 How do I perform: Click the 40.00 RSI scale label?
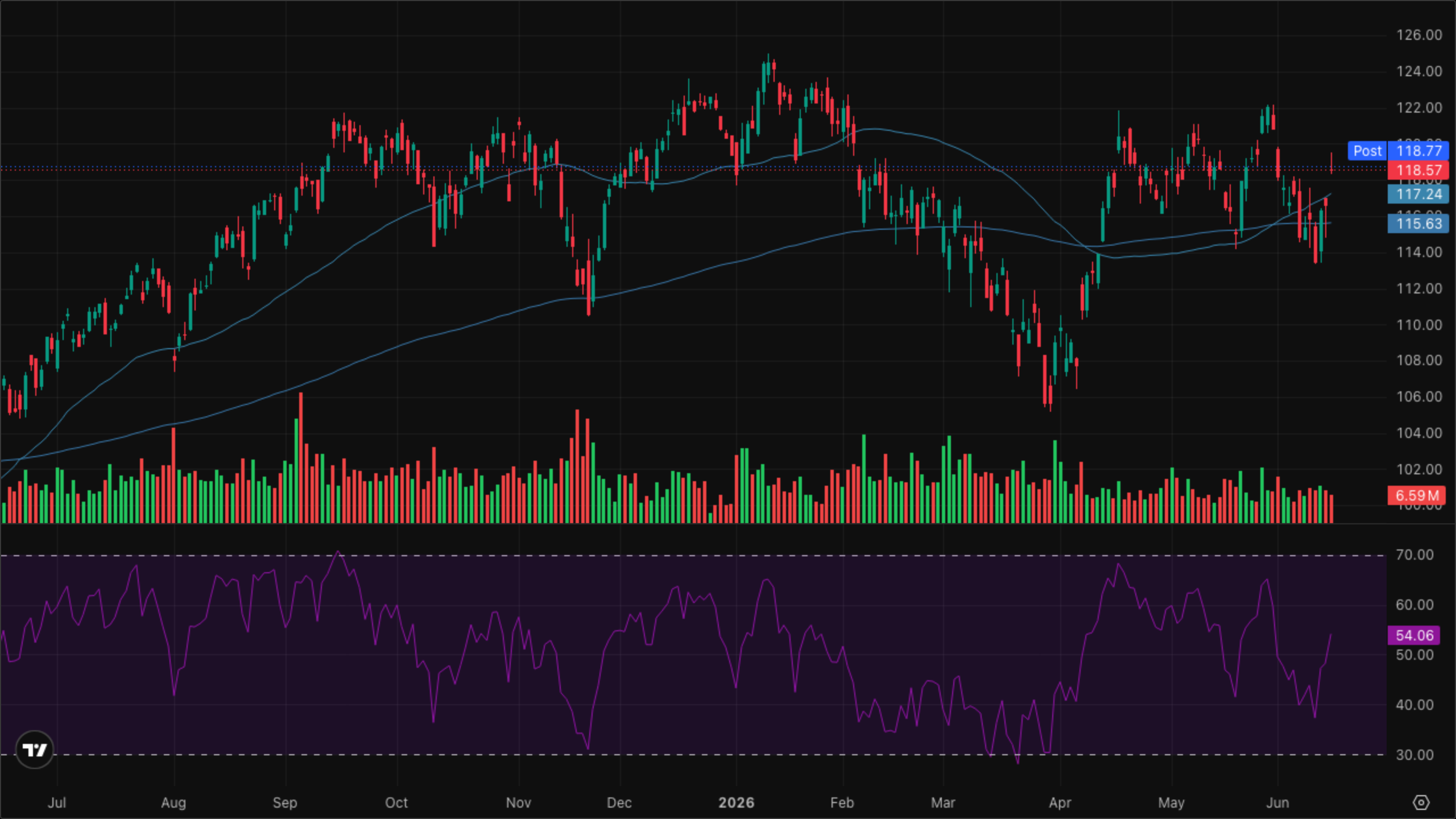[x=1414, y=705]
